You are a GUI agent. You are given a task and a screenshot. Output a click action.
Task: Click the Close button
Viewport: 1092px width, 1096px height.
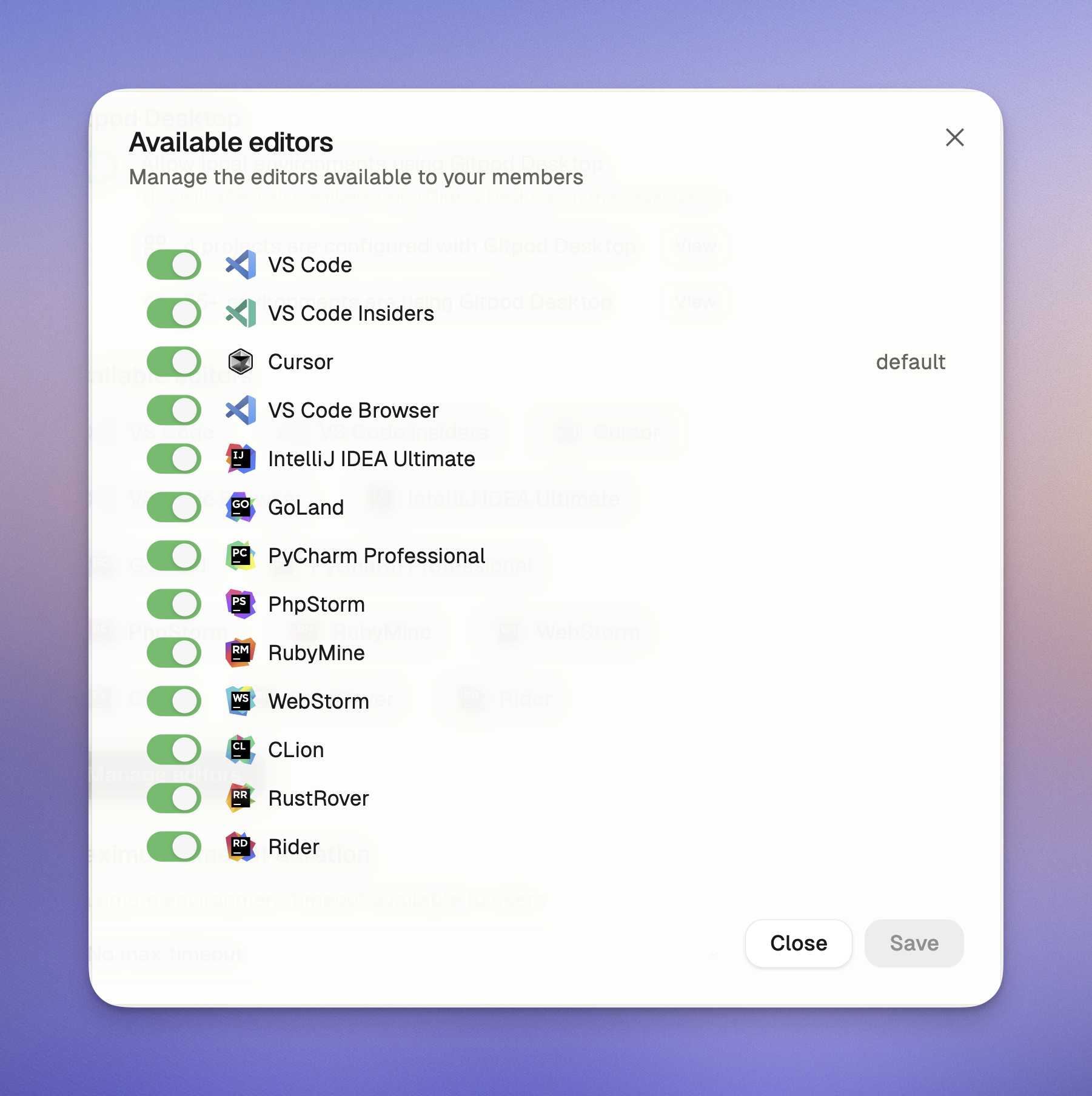click(799, 943)
